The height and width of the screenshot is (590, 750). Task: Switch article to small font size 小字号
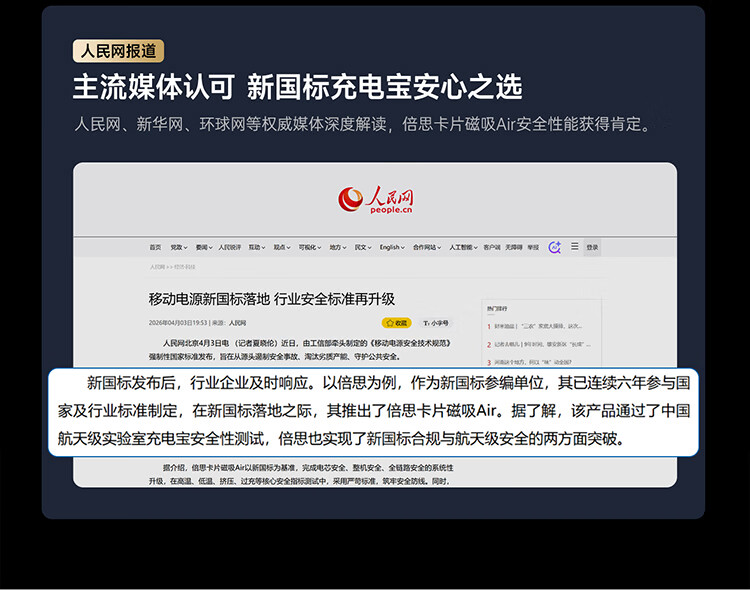point(436,323)
